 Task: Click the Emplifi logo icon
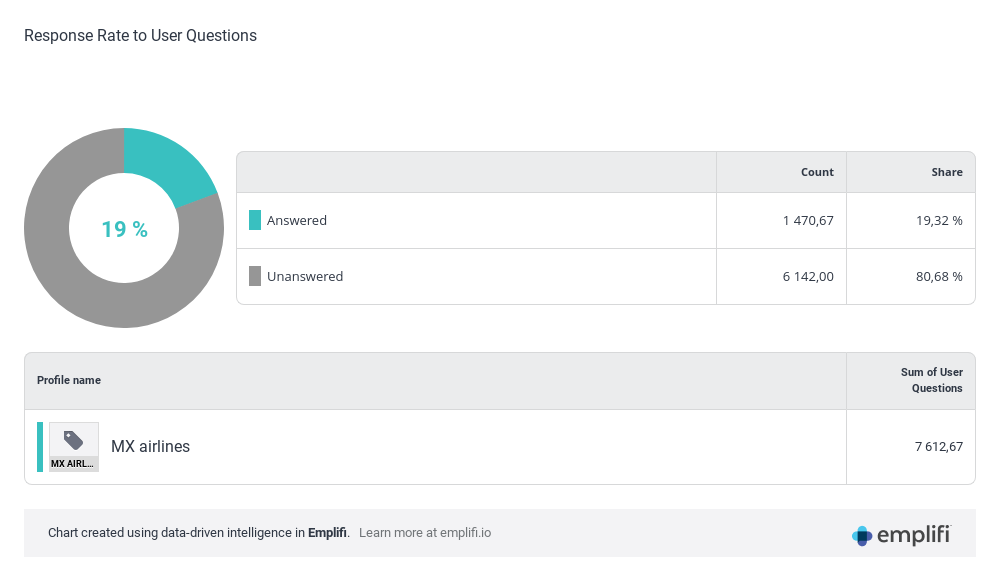click(862, 536)
